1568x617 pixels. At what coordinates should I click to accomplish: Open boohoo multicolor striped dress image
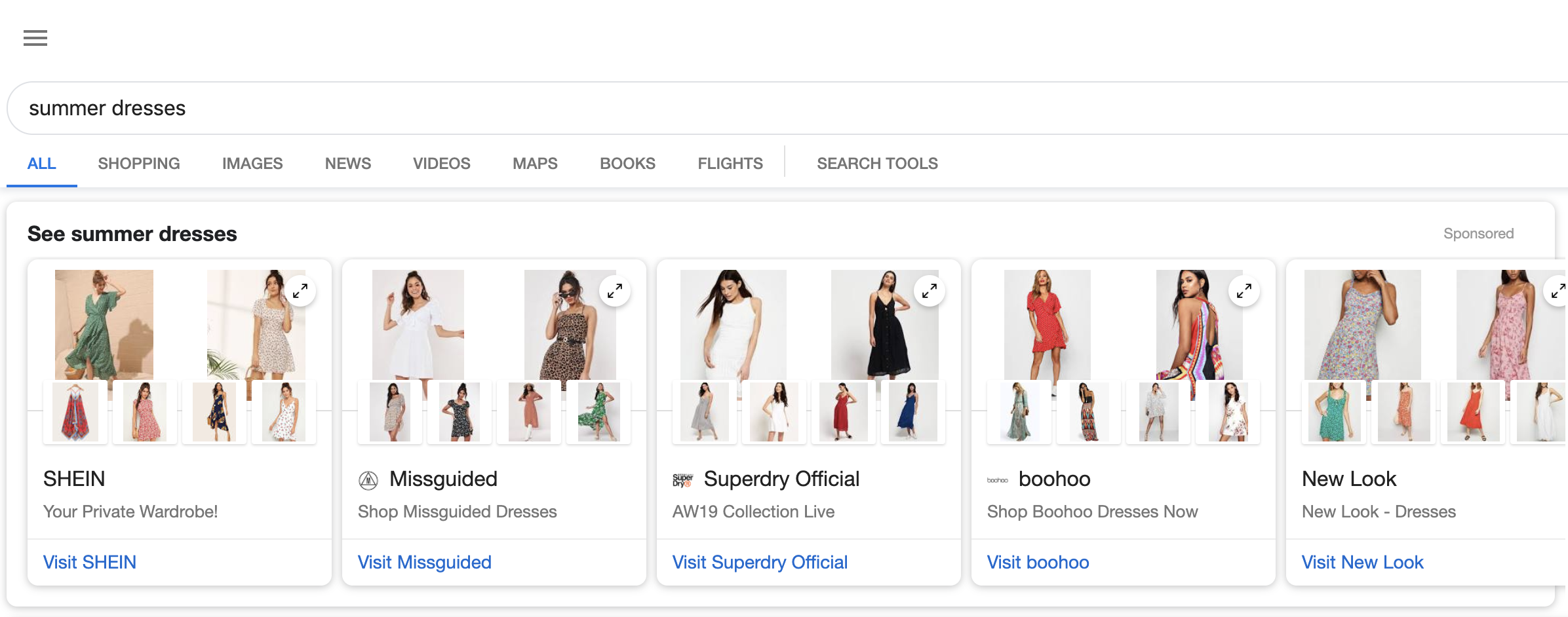[1200, 324]
